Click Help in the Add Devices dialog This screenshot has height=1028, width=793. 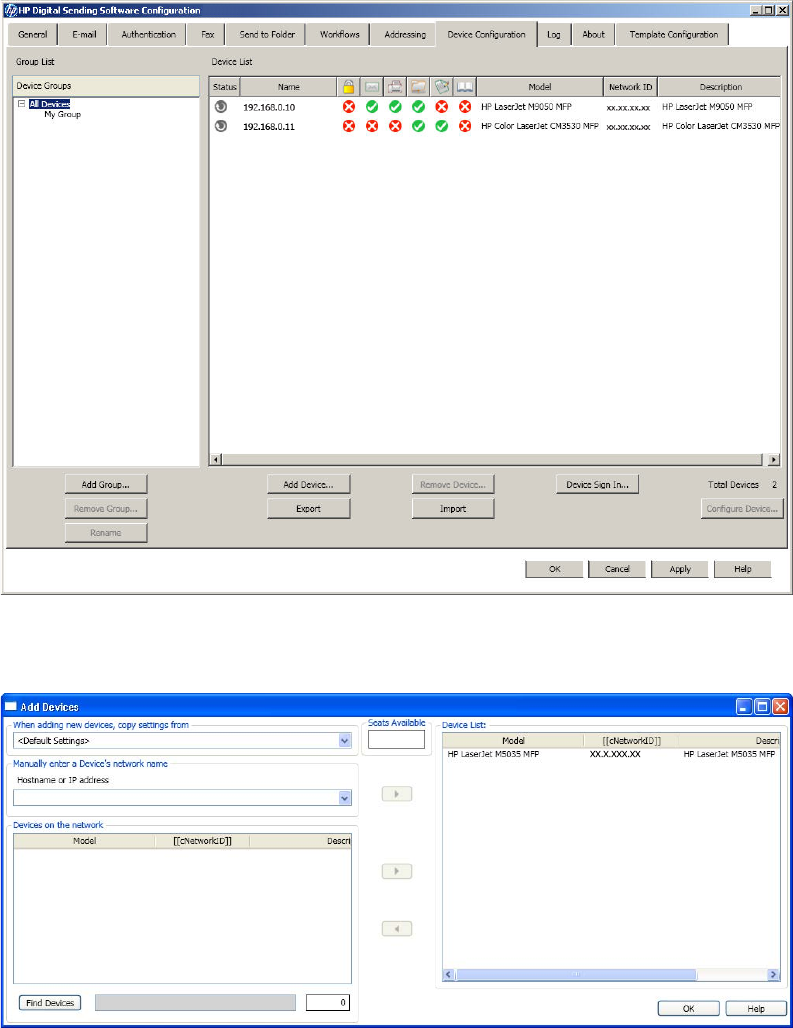point(756,1008)
